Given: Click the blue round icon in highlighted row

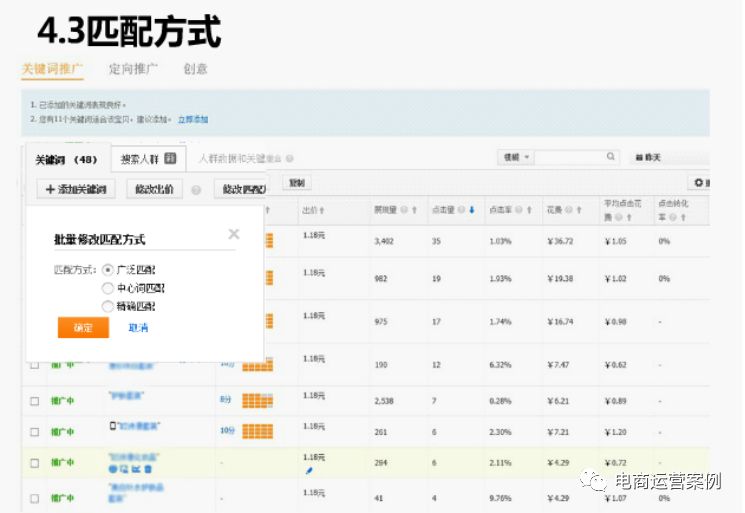Looking at the screenshot, I should pyautogui.click(x=113, y=469).
